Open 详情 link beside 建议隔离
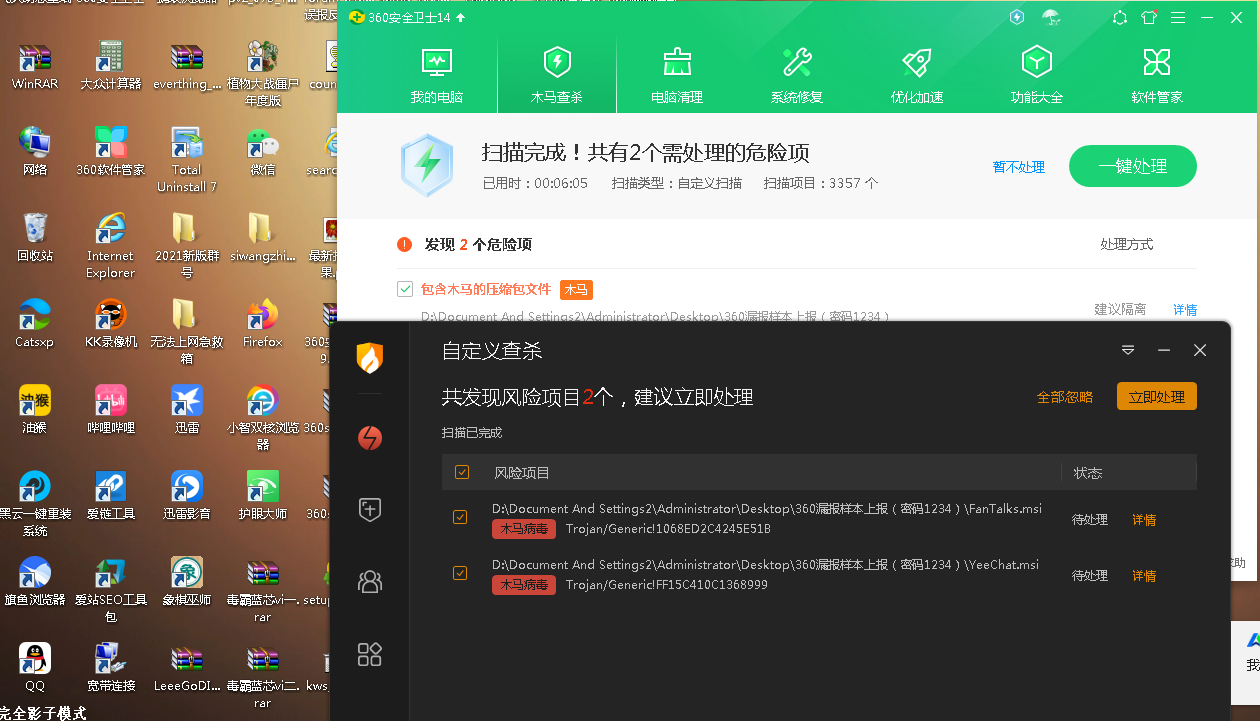Viewport: 1260px width, 721px height. point(1185,309)
